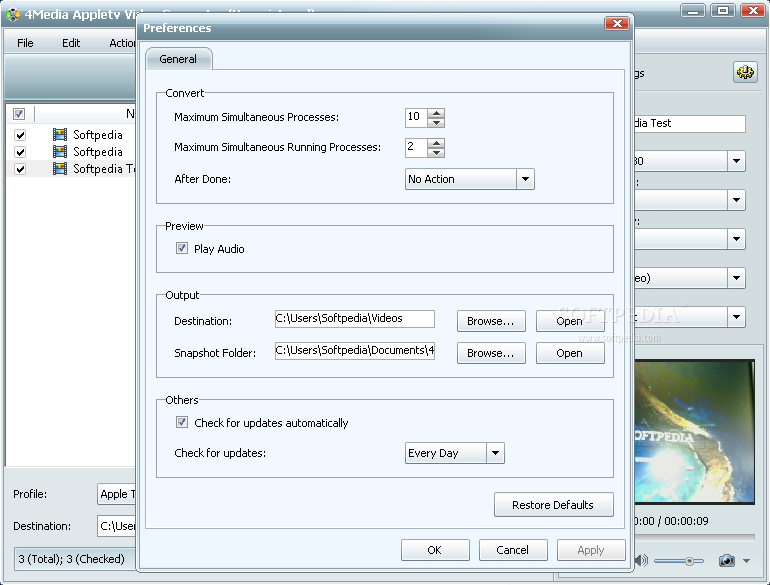770x585 pixels.
Task: Click the main window Destination field
Action: pyautogui.click(x=116, y=526)
